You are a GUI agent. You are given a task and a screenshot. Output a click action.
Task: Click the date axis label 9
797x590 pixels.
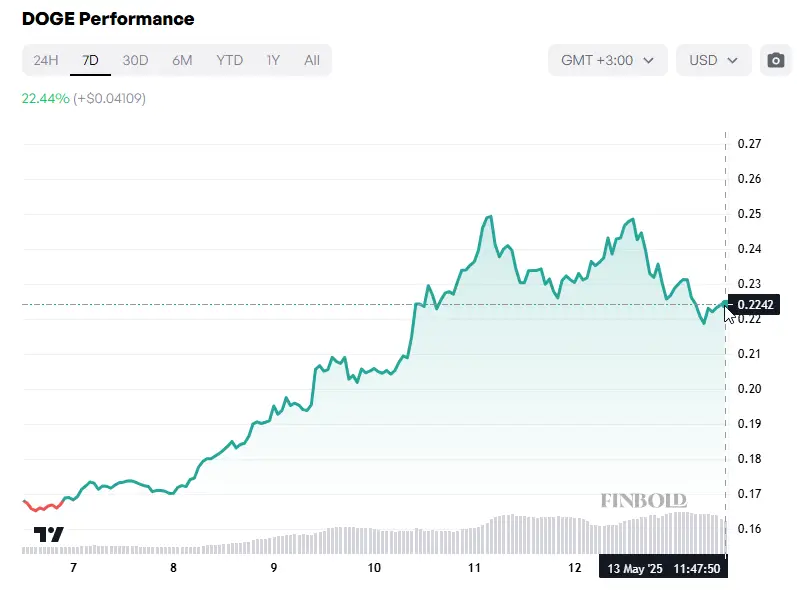tap(273, 568)
